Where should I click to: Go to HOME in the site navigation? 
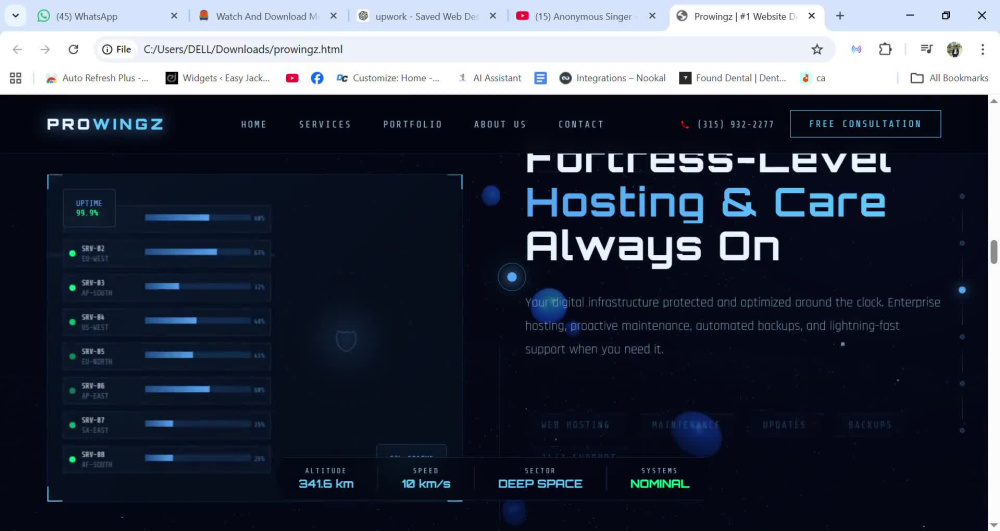pyautogui.click(x=254, y=124)
